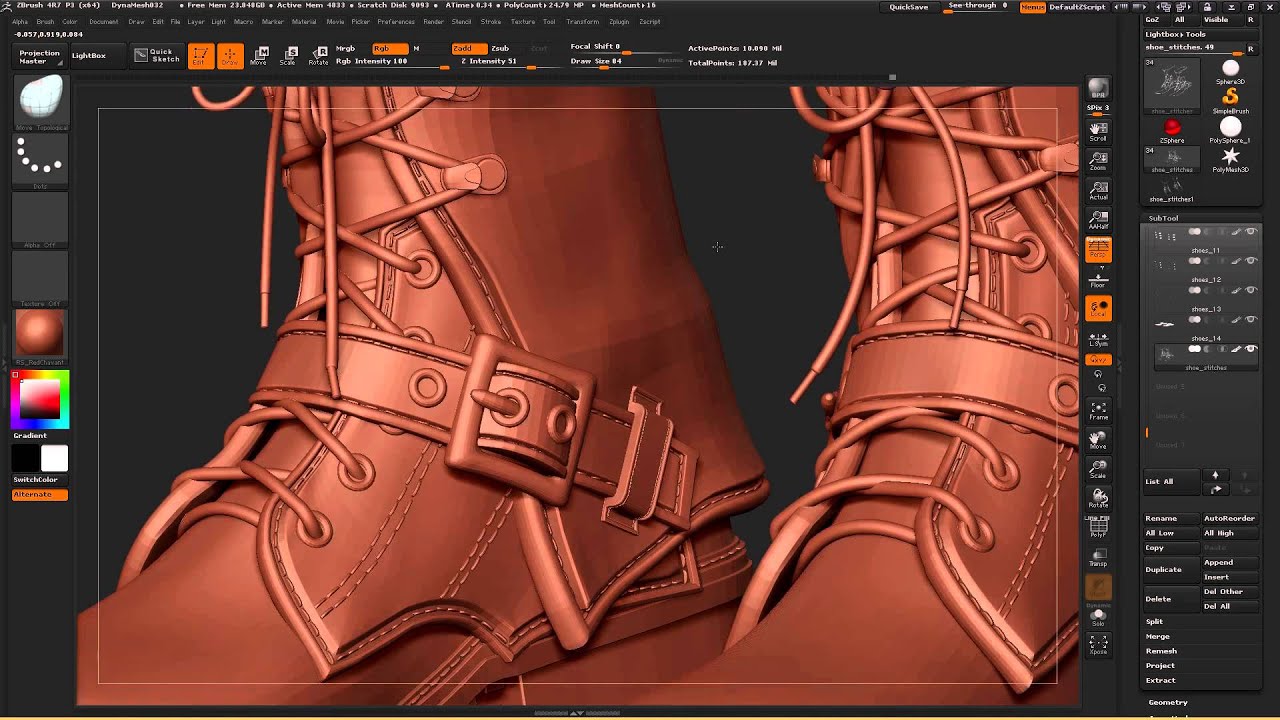
Task: Expand the Geometry palette section
Action: click(1168, 702)
